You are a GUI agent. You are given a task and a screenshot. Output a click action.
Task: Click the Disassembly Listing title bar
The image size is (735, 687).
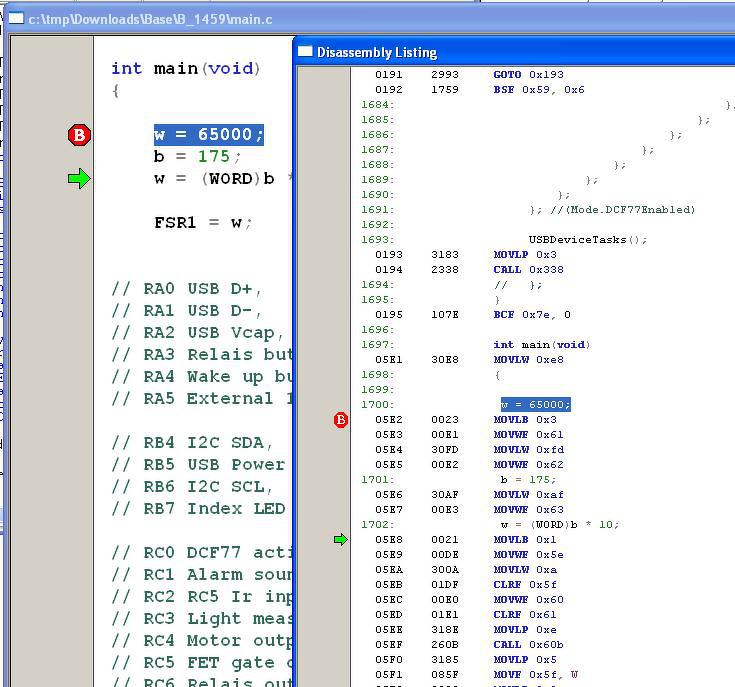pos(515,52)
